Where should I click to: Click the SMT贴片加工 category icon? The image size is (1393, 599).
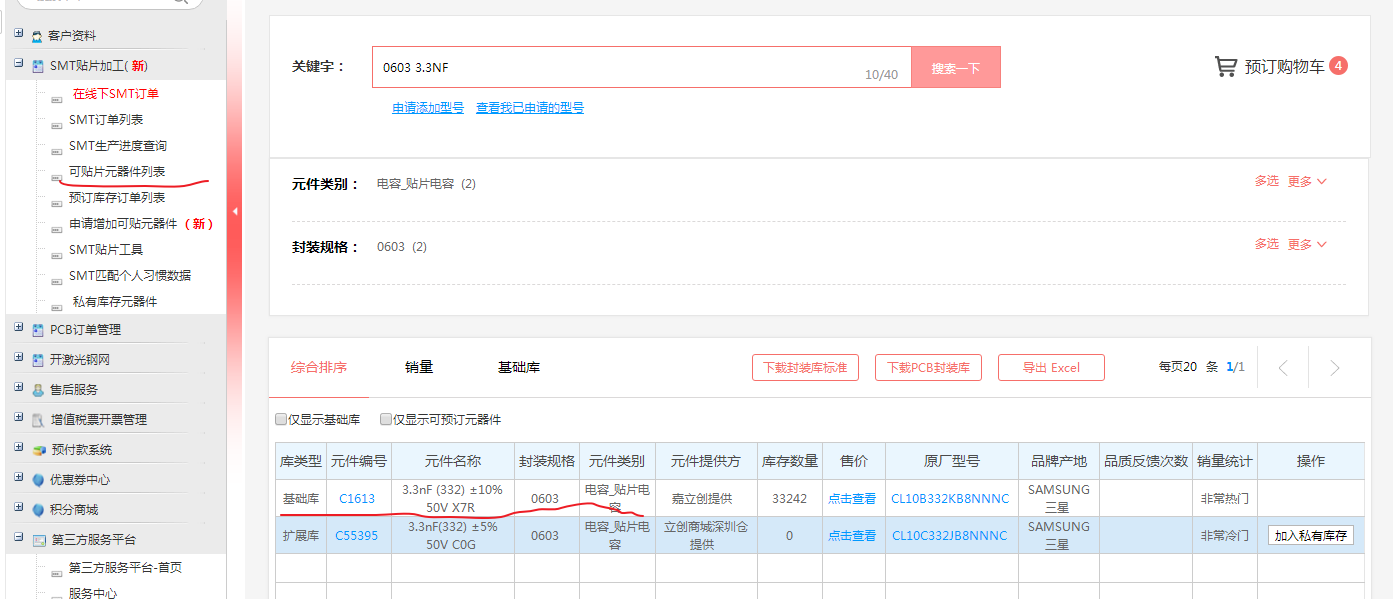point(37,66)
